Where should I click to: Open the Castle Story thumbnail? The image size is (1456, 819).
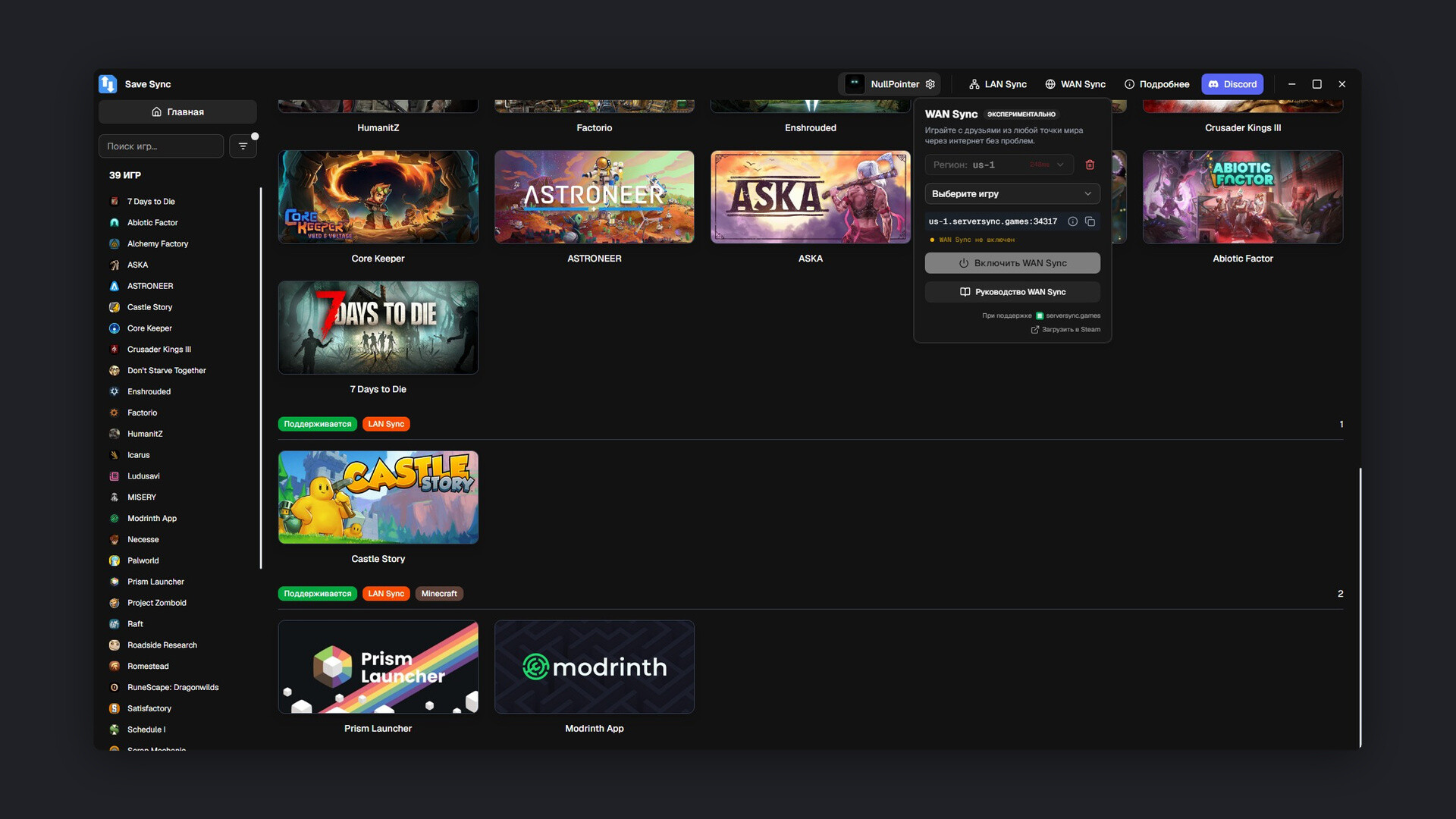click(378, 497)
